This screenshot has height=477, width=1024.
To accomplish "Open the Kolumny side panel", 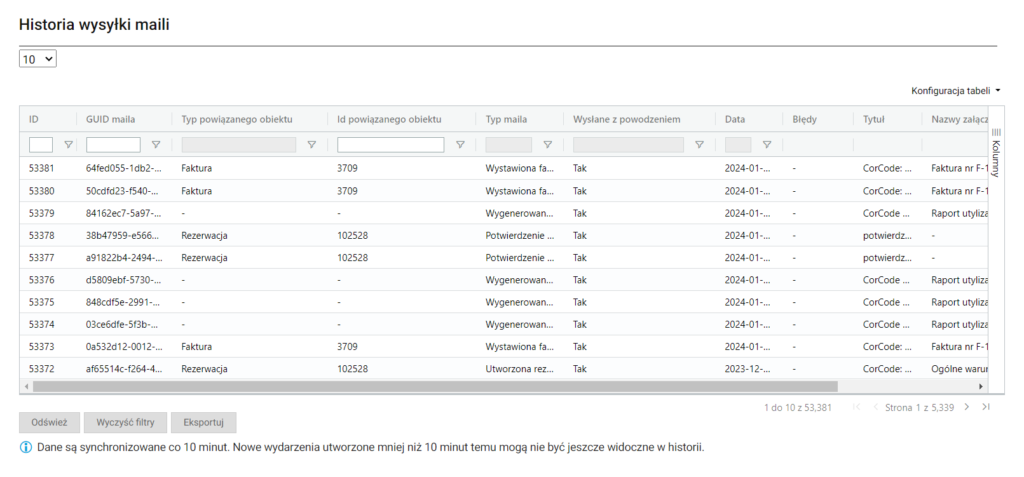I will point(996,150).
